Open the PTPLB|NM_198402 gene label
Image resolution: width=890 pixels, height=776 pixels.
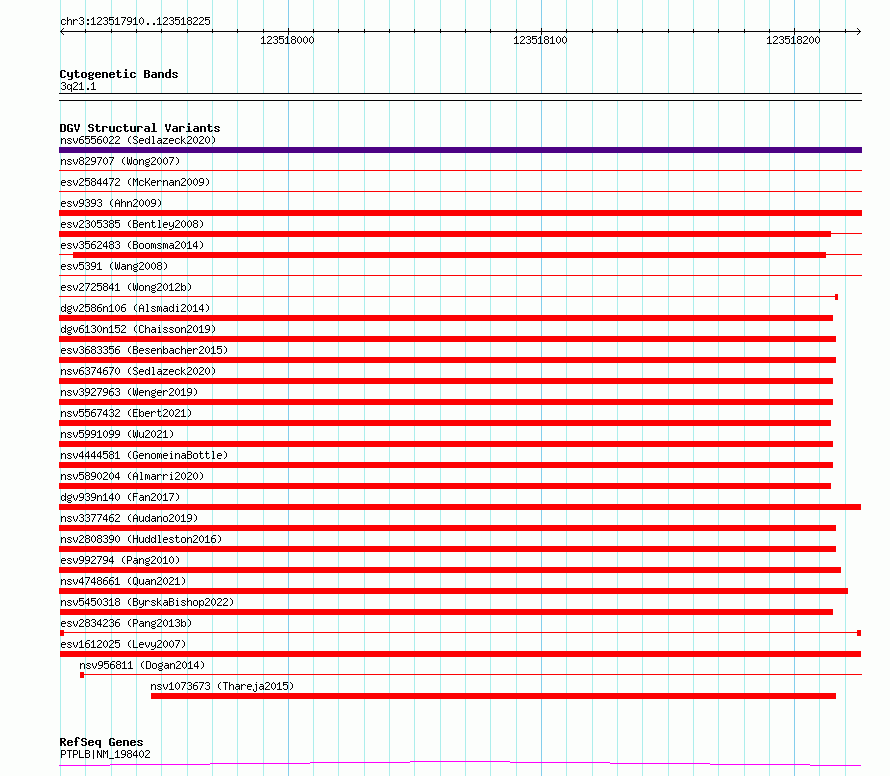click(x=105, y=754)
